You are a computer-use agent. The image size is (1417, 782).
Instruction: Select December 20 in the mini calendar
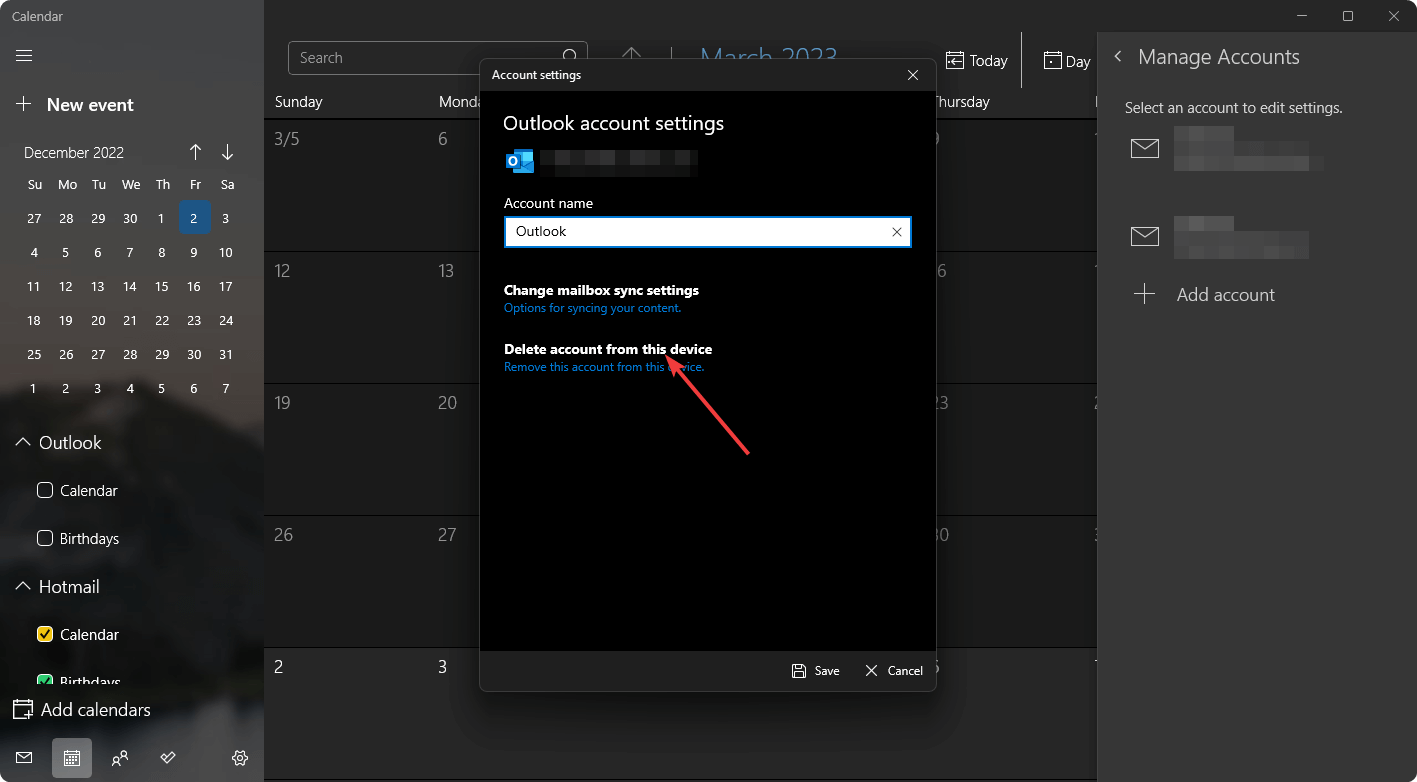tap(98, 320)
